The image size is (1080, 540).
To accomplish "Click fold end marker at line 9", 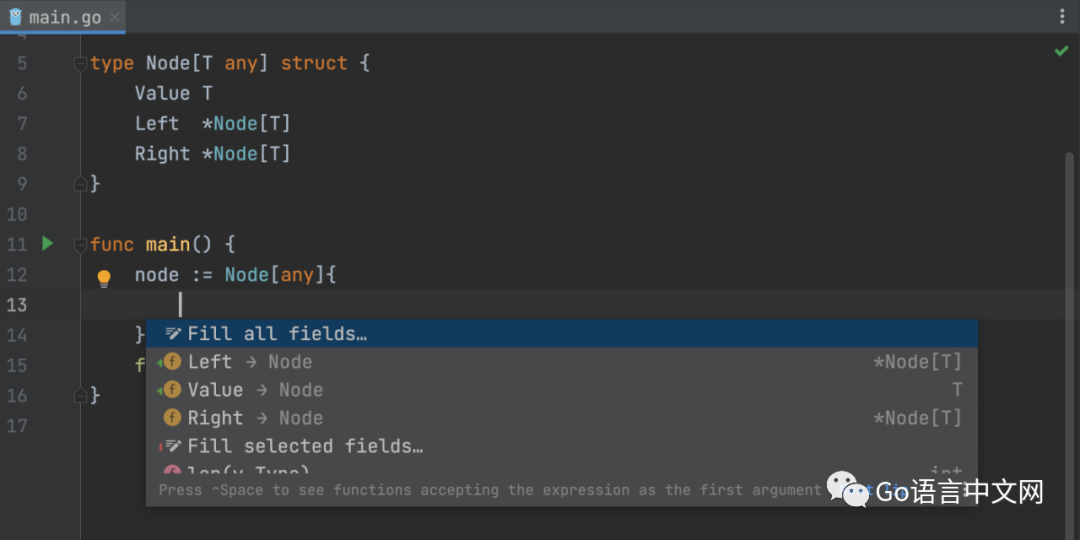I will click(x=80, y=184).
